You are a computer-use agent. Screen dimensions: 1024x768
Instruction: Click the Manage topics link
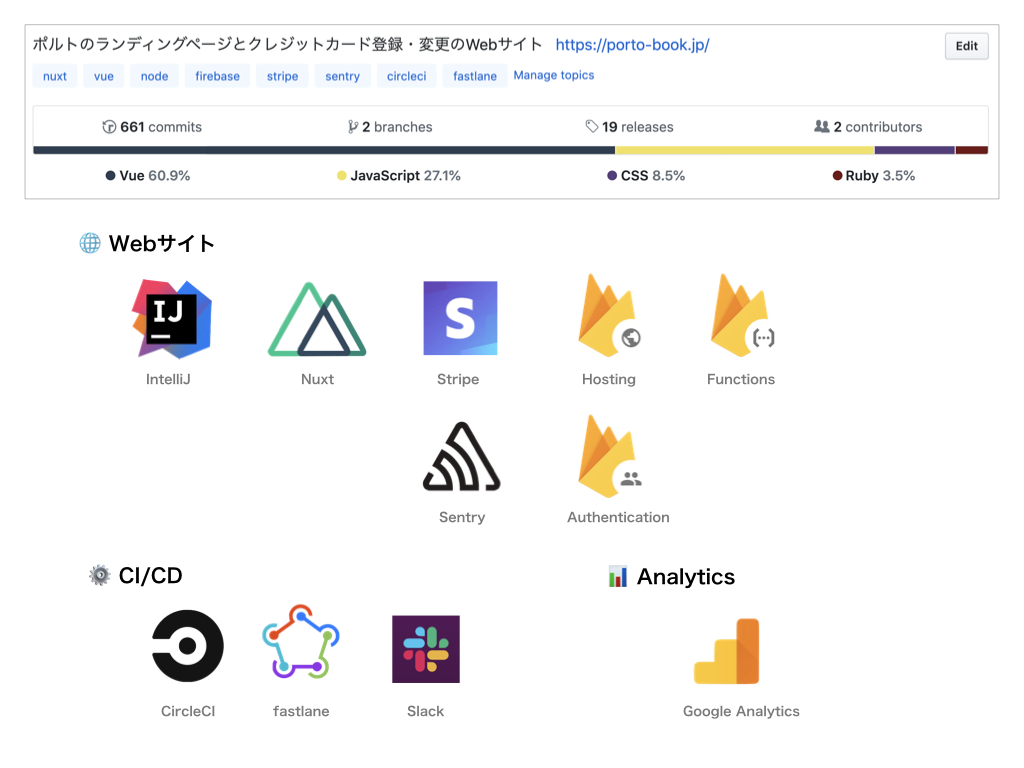point(554,75)
